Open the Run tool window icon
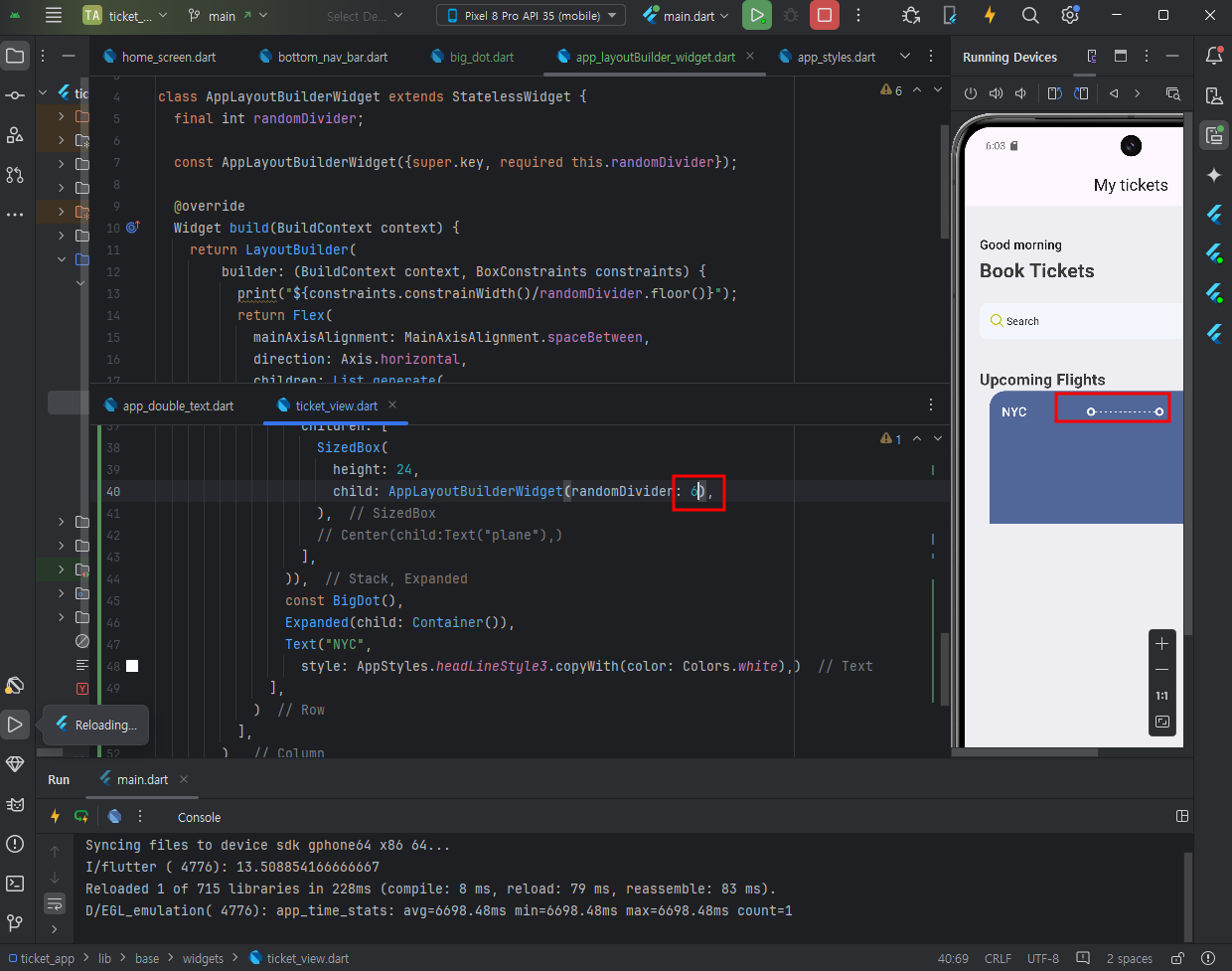This screenshot has height=971, width=1232. (x=15, y=725)
